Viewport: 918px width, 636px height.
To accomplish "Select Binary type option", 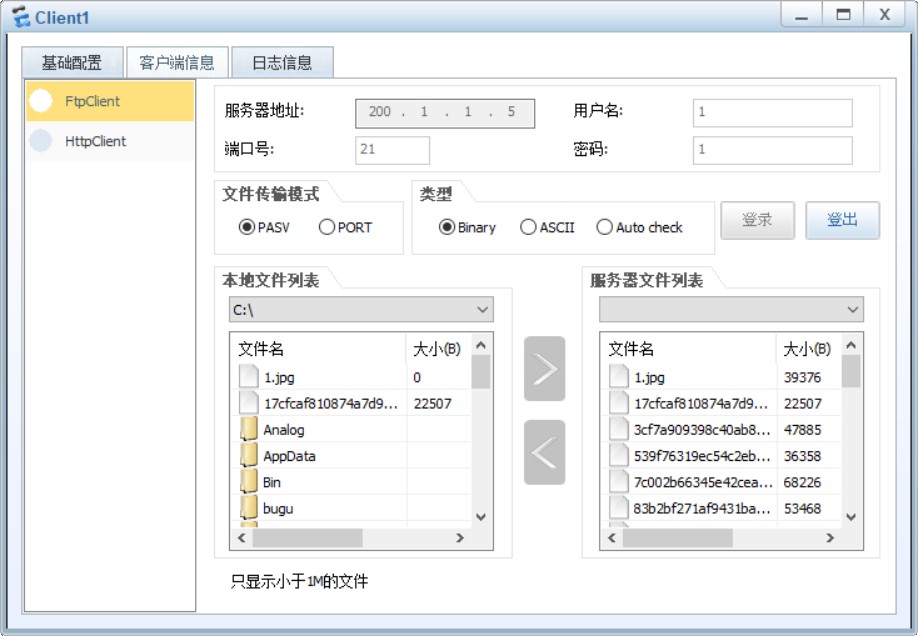I will [467, 227].
